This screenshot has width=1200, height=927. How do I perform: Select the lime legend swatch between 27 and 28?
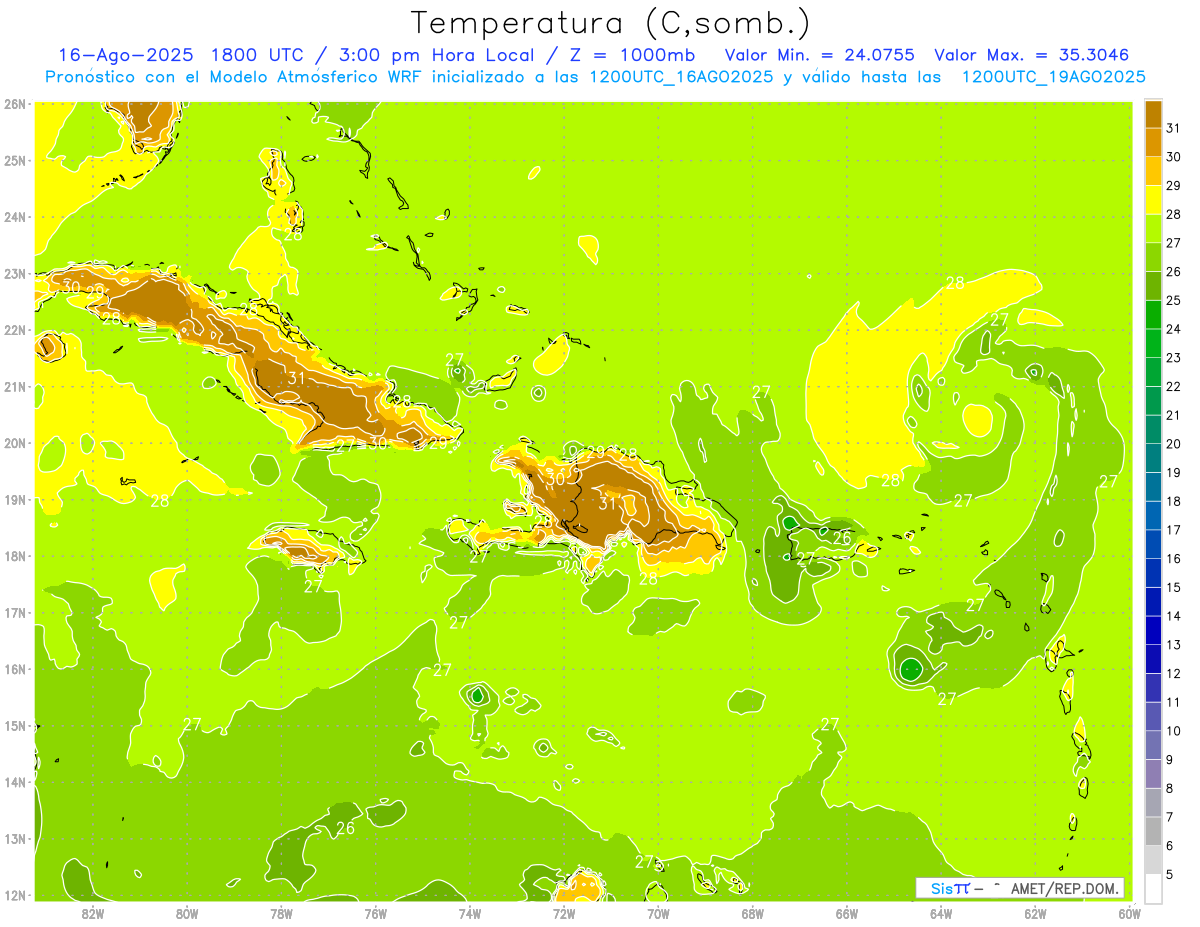(1153, 229)
